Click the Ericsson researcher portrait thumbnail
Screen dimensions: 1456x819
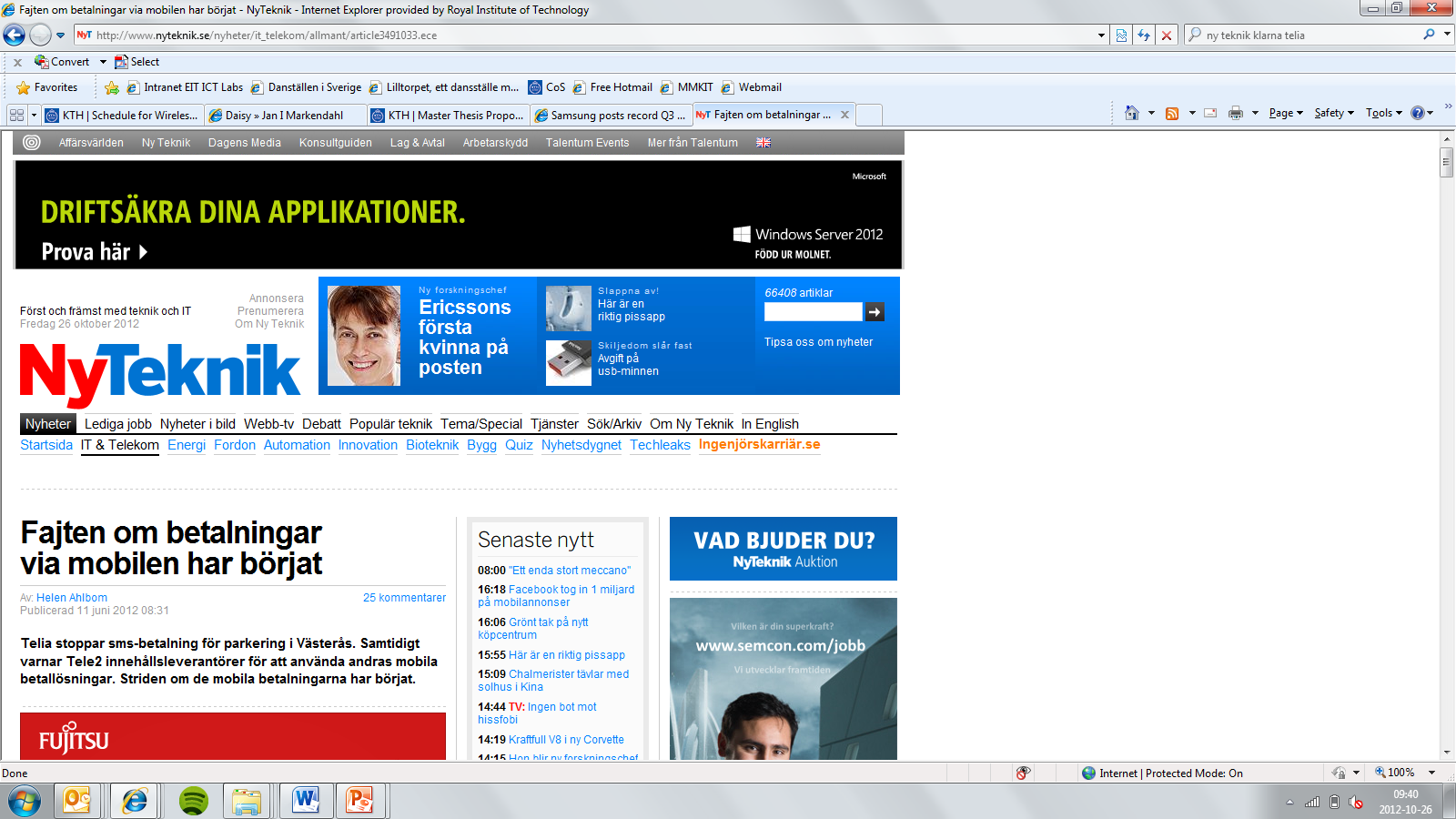[364, 336]
